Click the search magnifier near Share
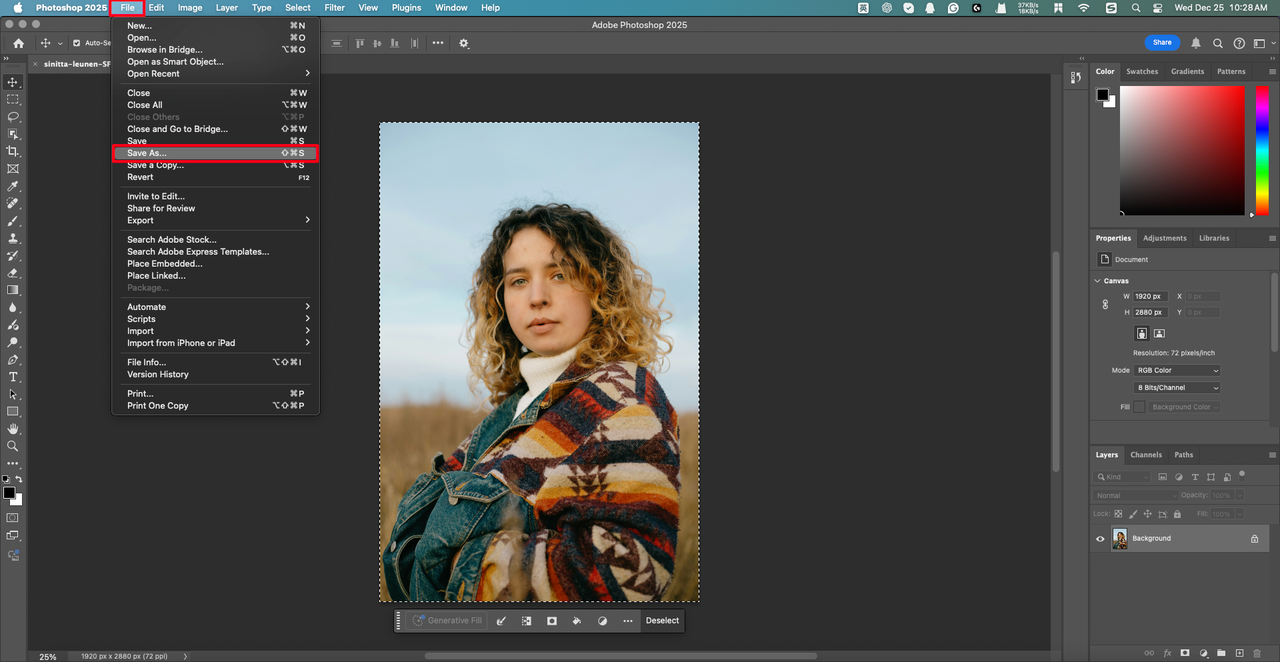 1218,43
